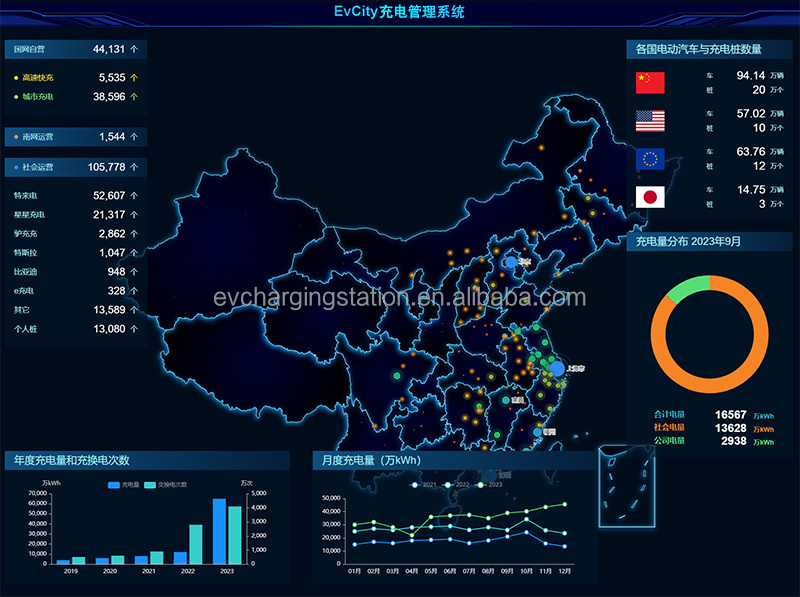This screenshot has height=597, width=800.
Task: Click the 94.14 vehicle count value
Action: pyautogui.click(x=751, y=76)
